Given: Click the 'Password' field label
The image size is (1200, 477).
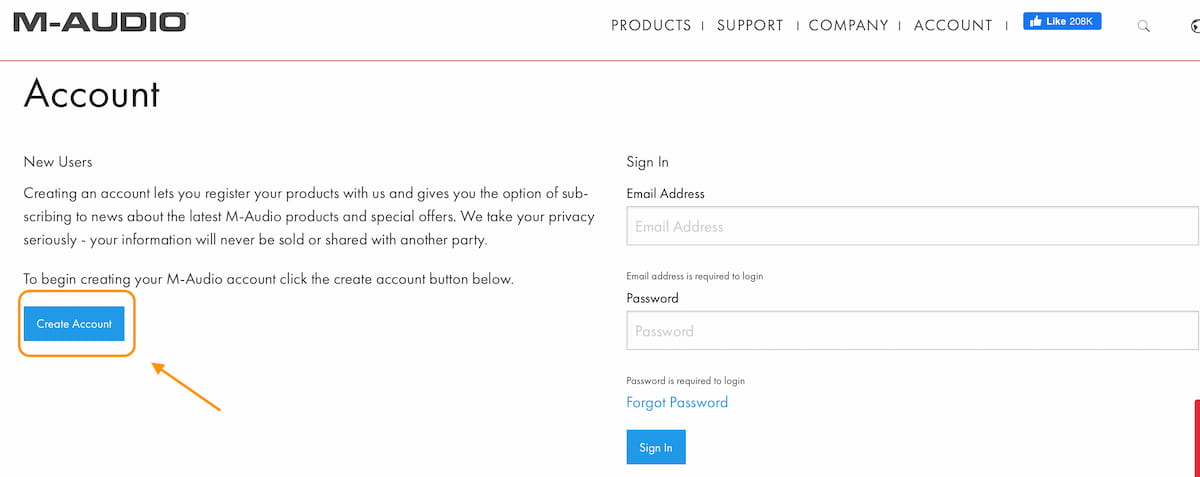Looking at the screenshot, I should tap(653, 298).
